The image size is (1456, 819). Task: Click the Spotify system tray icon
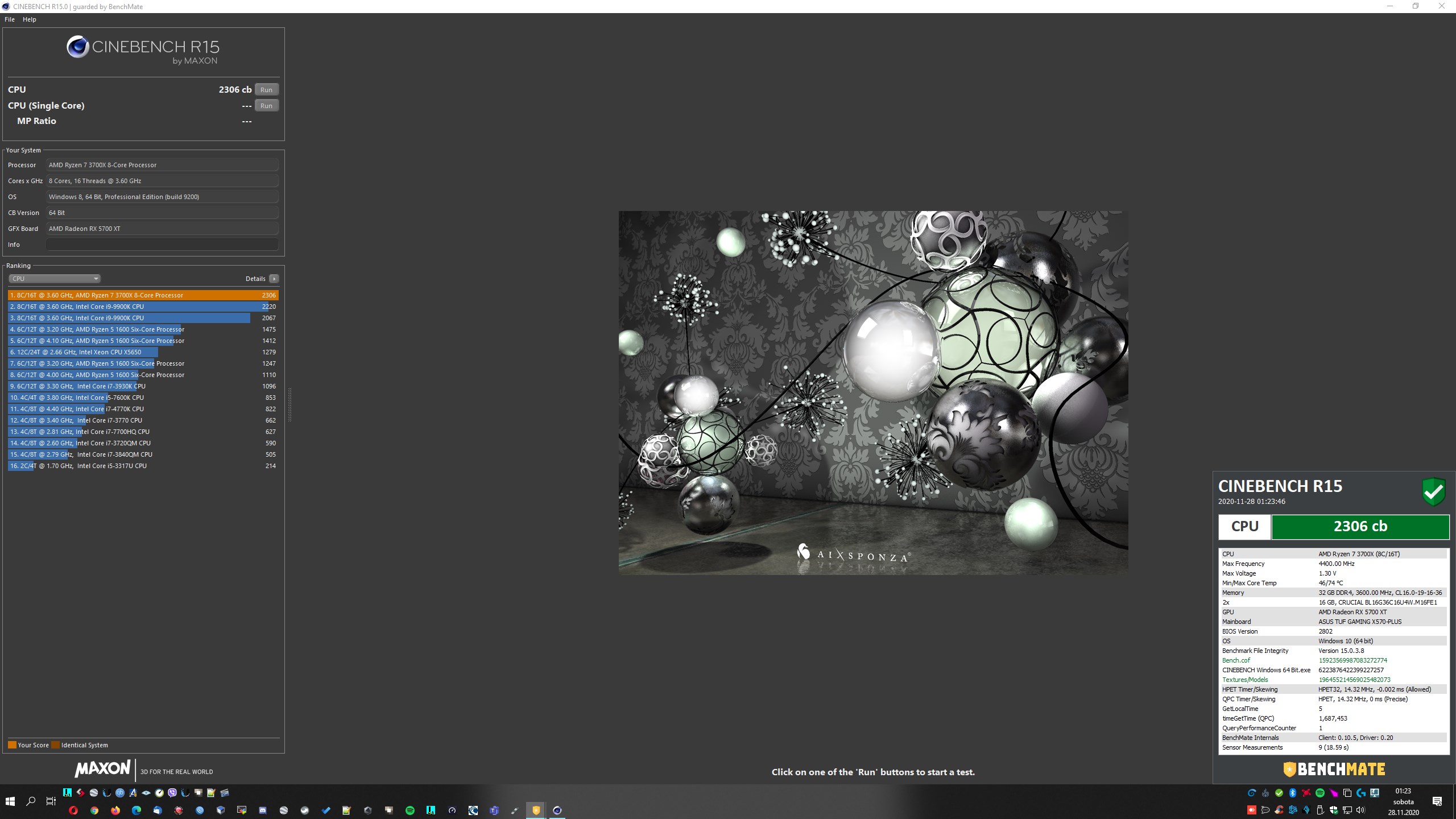pos(1320,793)
